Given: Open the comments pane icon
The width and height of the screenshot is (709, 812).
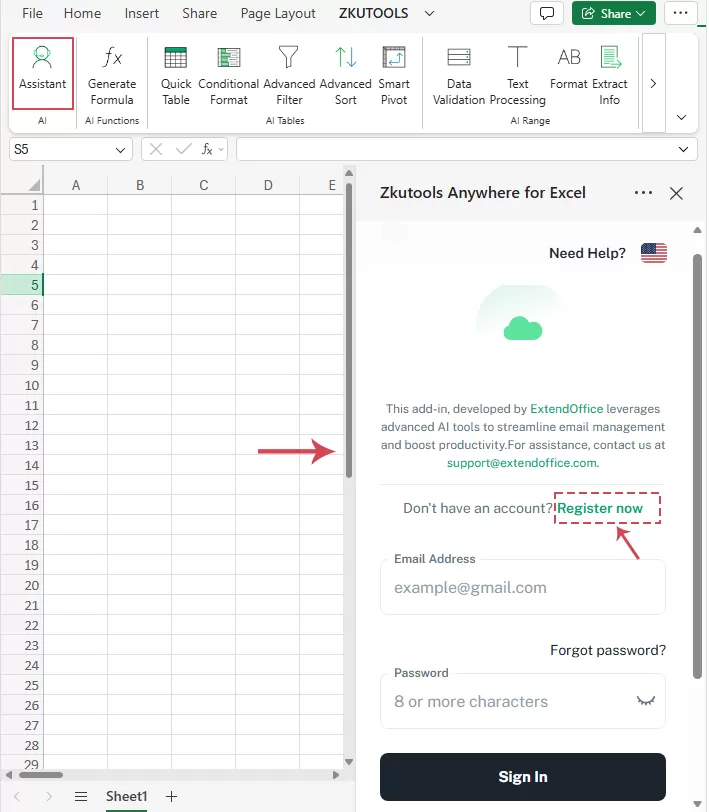Looking at the screenshot, I should [546, 13].
